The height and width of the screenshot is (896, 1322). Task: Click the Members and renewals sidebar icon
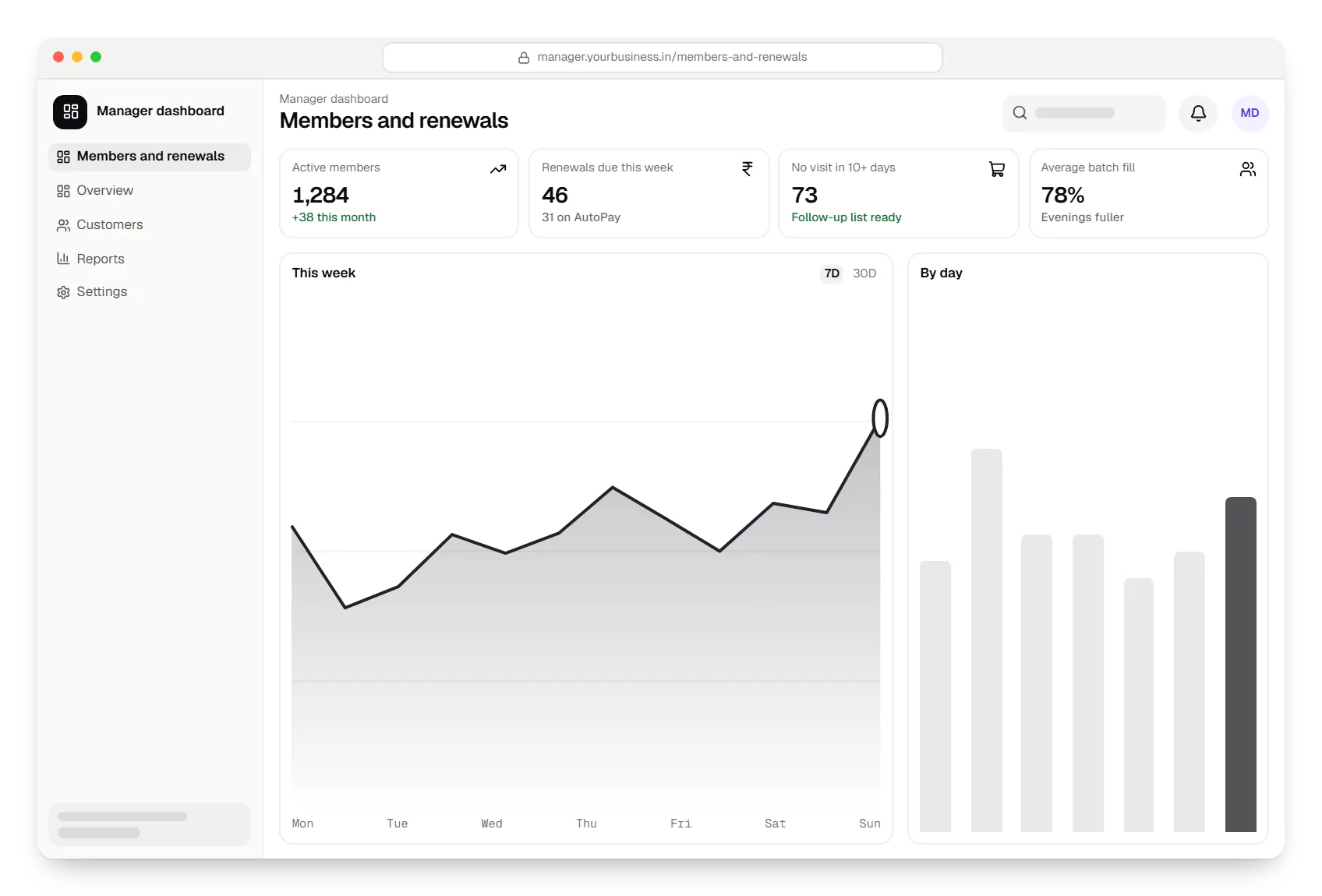click(x=63, y=157)
